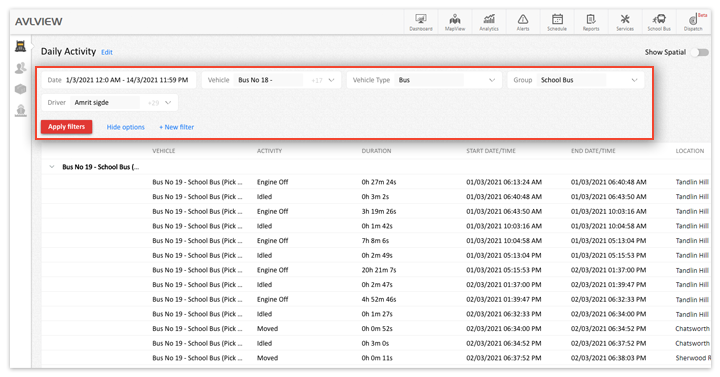Open the Services icon
Image resolution: width=720 pixels, height=377 pixels.
tap(625, 22)
